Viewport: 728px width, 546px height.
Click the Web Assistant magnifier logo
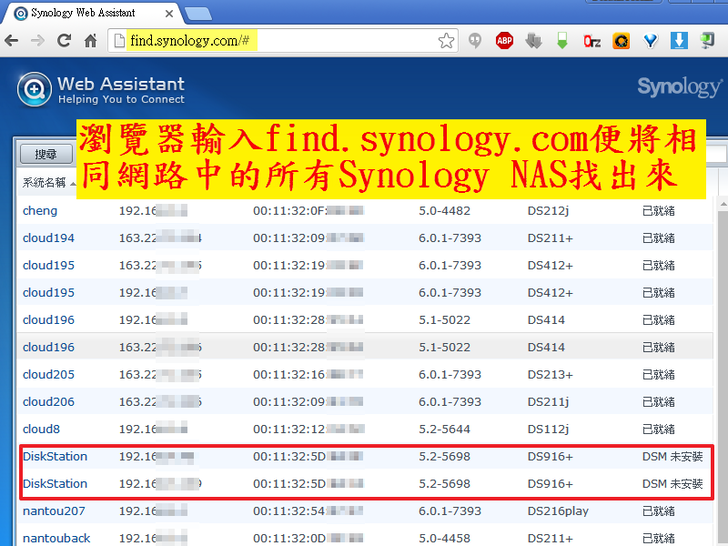pyautogui.click(x=34, y=89)
